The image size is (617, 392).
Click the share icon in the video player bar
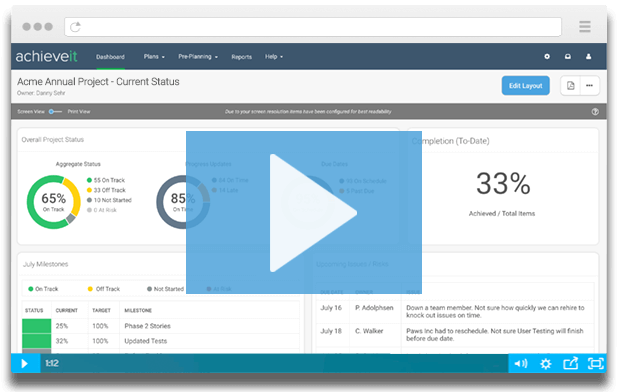pyautogui.click(x=571, y=363)
